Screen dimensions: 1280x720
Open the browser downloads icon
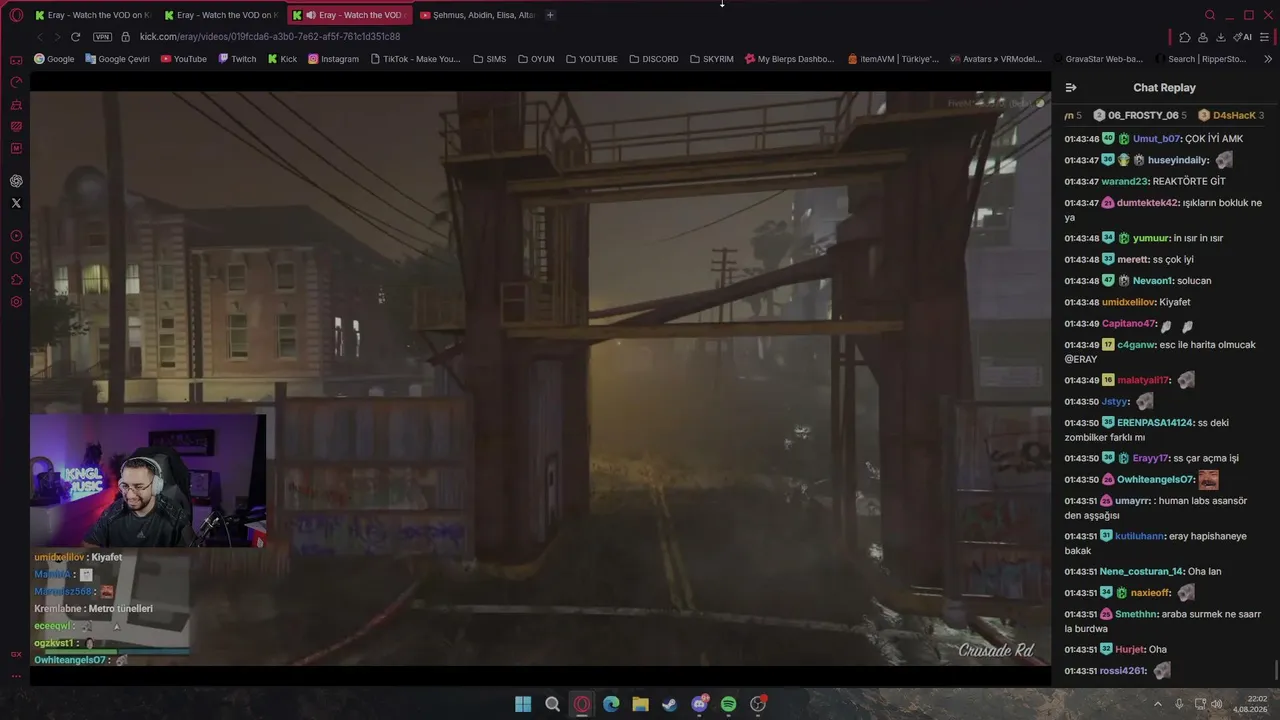[x=1221, y=37]
